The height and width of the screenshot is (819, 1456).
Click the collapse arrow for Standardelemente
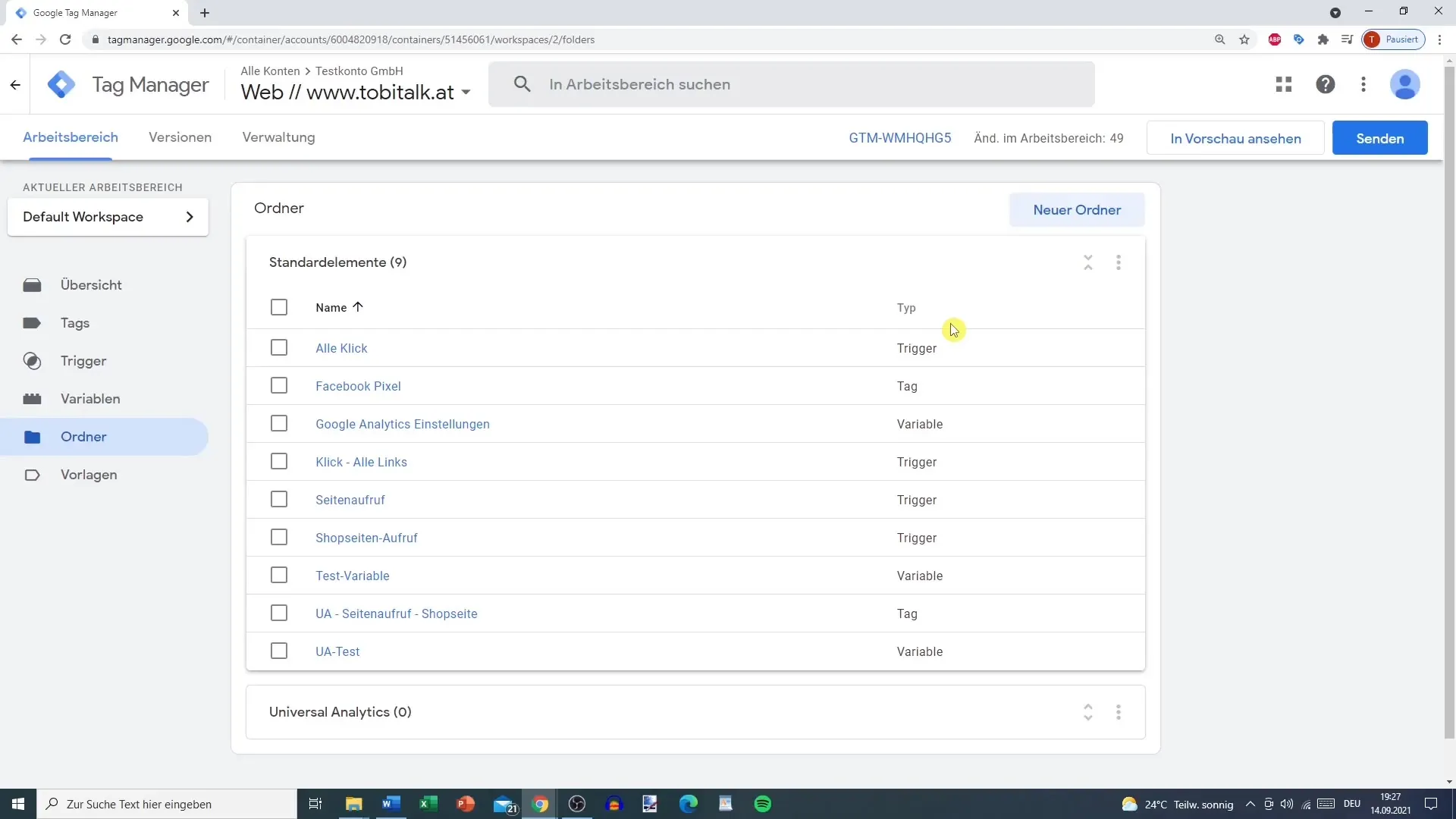coord(1088,262)
